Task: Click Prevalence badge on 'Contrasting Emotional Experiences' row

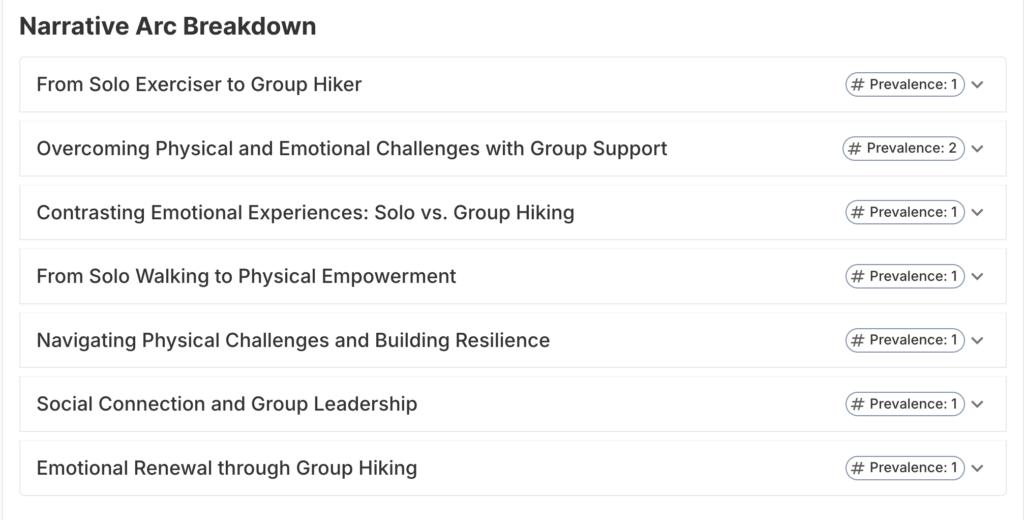Action: [x=904, y=213]
